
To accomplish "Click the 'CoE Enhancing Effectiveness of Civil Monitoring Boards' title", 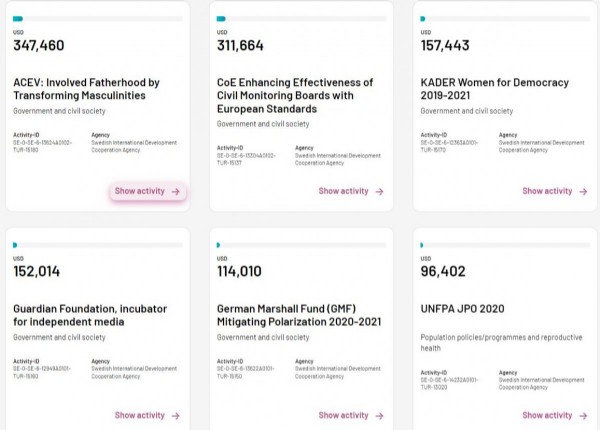I will (295, 96).
